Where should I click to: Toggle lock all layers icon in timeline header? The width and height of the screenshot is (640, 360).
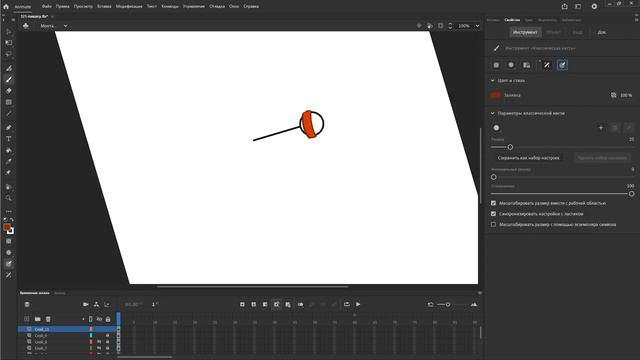108,319
